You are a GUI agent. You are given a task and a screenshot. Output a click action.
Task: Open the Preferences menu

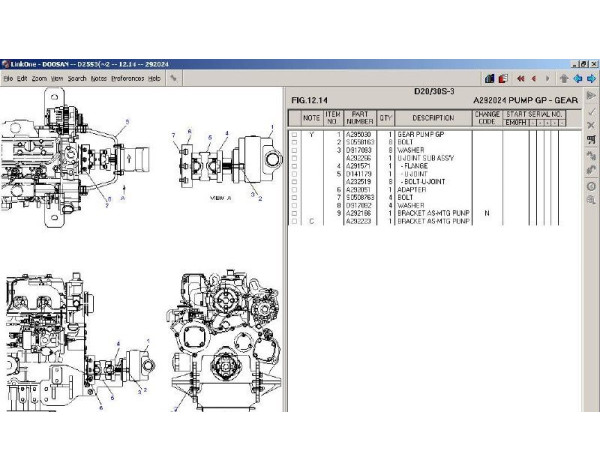coord(127,78)
